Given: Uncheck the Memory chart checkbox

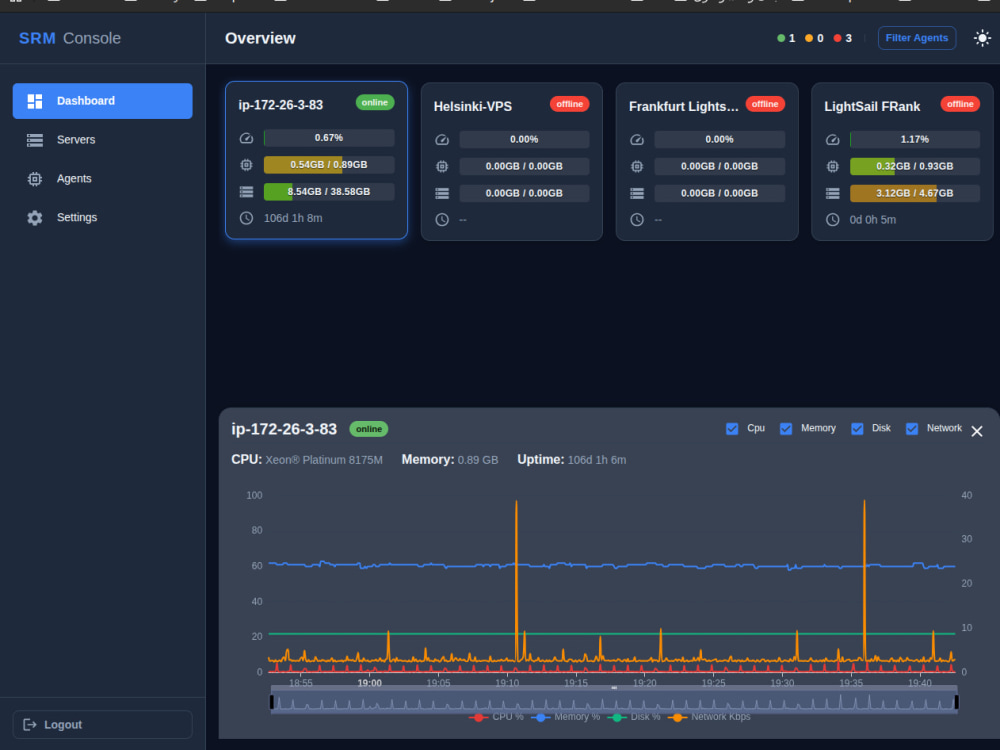Looking at the screenshot, I should click(x=786, y=429).
